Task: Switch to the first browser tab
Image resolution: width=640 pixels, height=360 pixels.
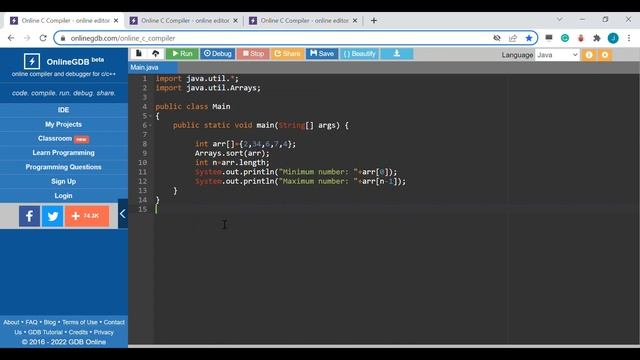Action: (64, 20)
